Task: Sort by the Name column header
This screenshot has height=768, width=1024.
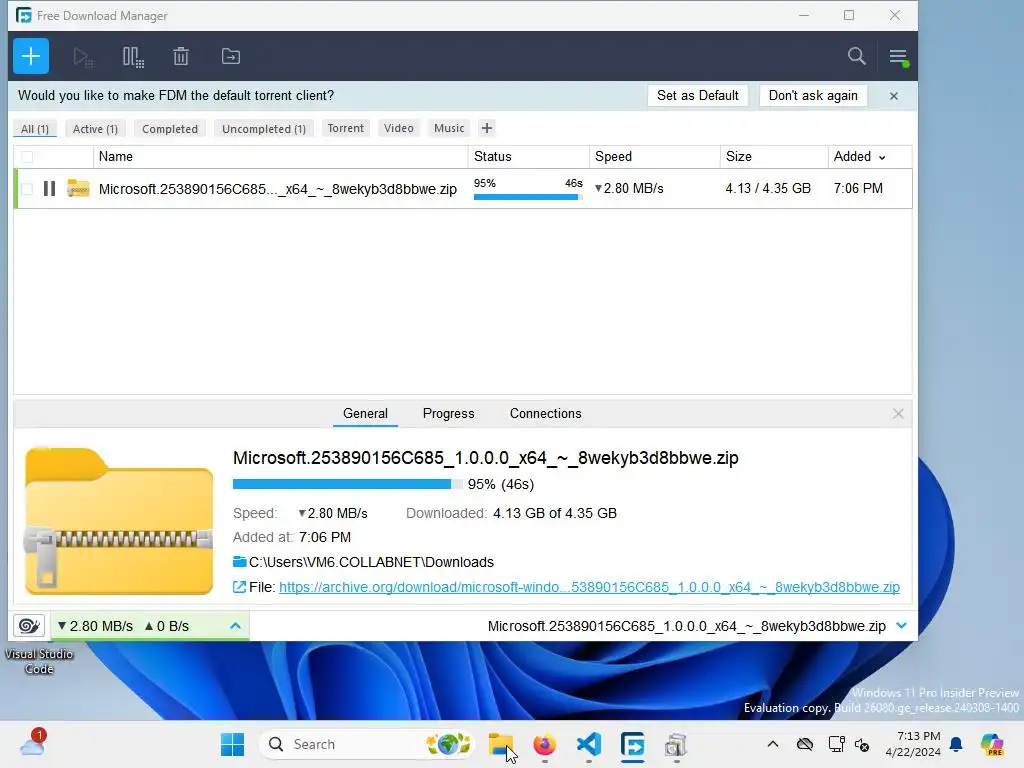Action: pos(281,157)
